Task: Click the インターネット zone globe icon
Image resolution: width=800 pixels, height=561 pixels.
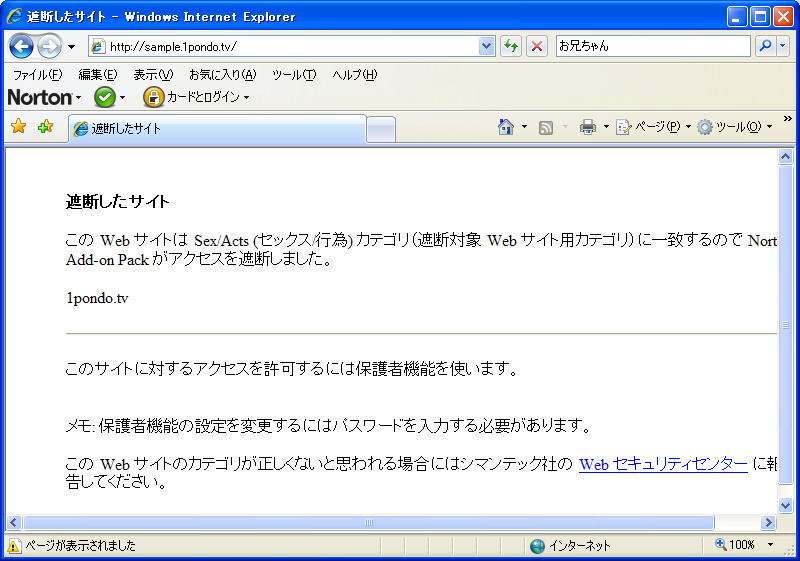Action: [537, 546]
